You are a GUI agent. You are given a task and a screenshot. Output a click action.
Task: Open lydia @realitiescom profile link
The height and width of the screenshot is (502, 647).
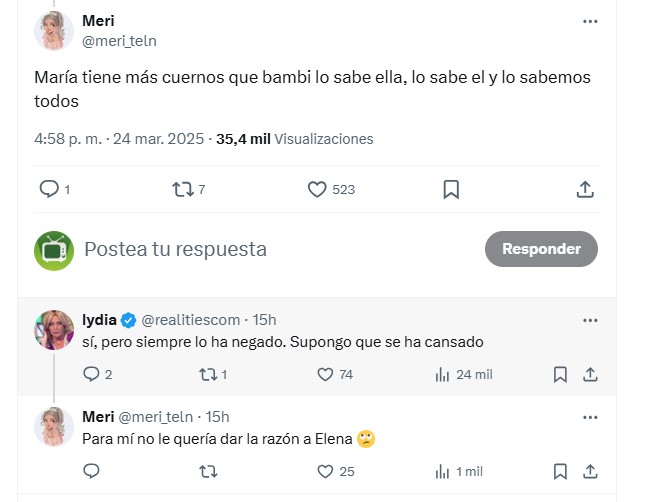point(190,320)
